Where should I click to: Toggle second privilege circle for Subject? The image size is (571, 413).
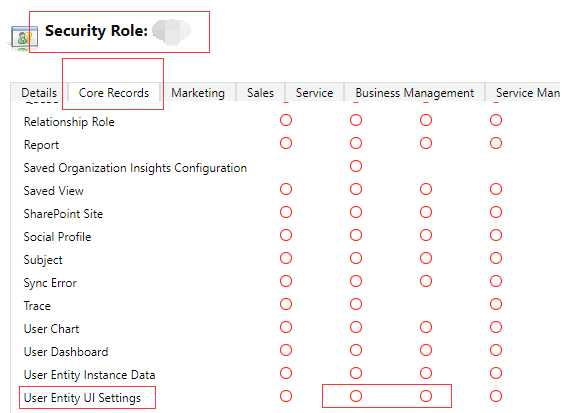pos(356,258)
